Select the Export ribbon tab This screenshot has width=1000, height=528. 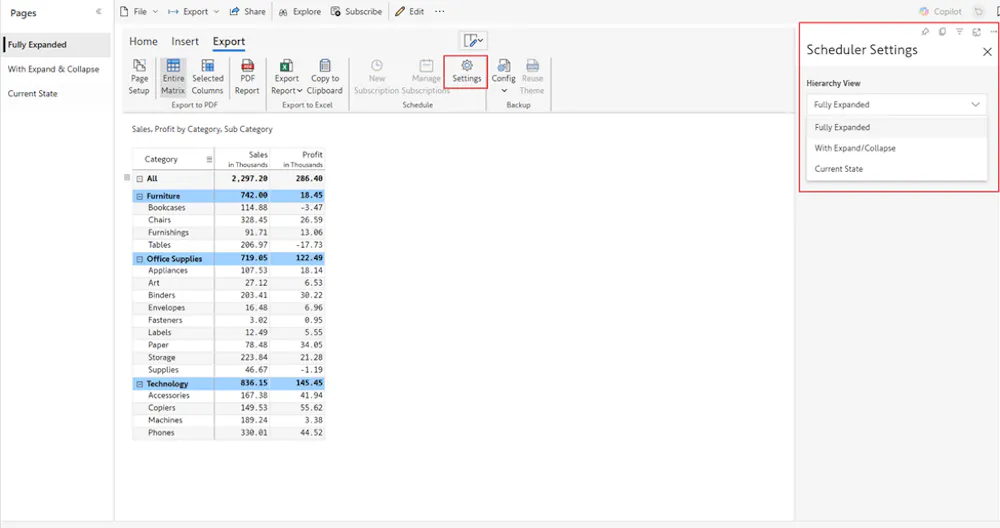(x=229, y=41)
